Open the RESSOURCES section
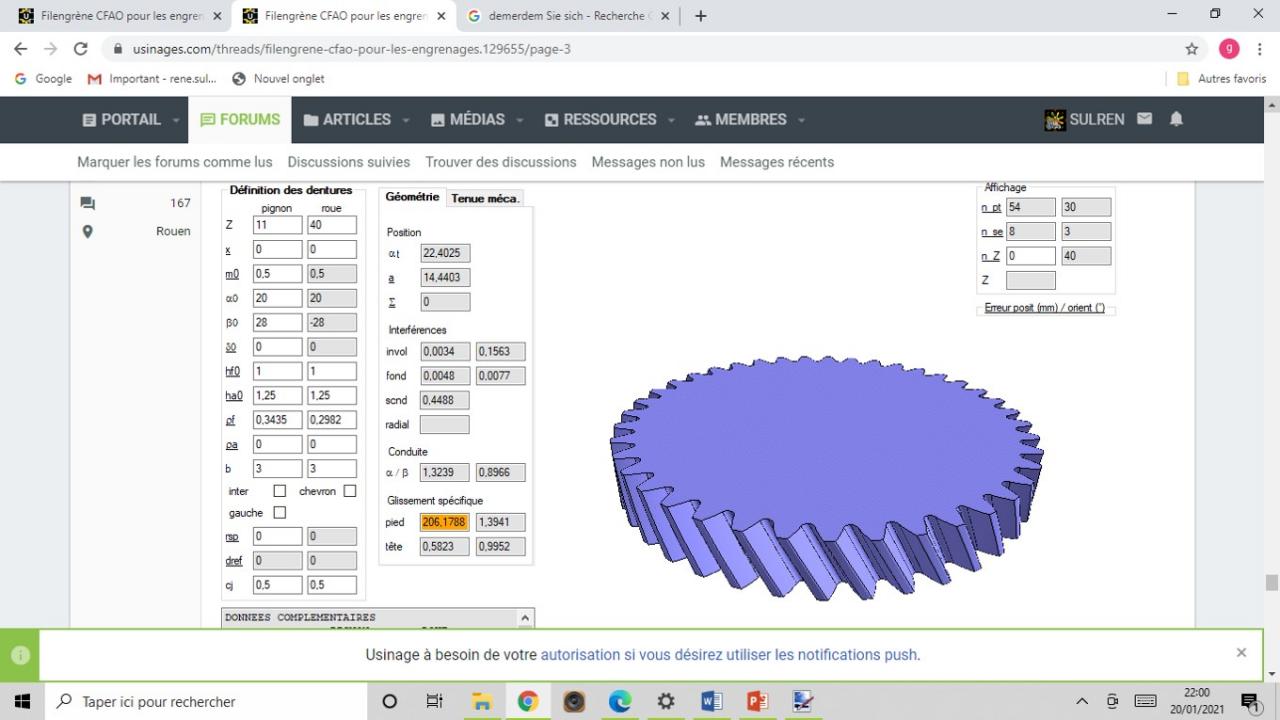 (x=600, y=119)
